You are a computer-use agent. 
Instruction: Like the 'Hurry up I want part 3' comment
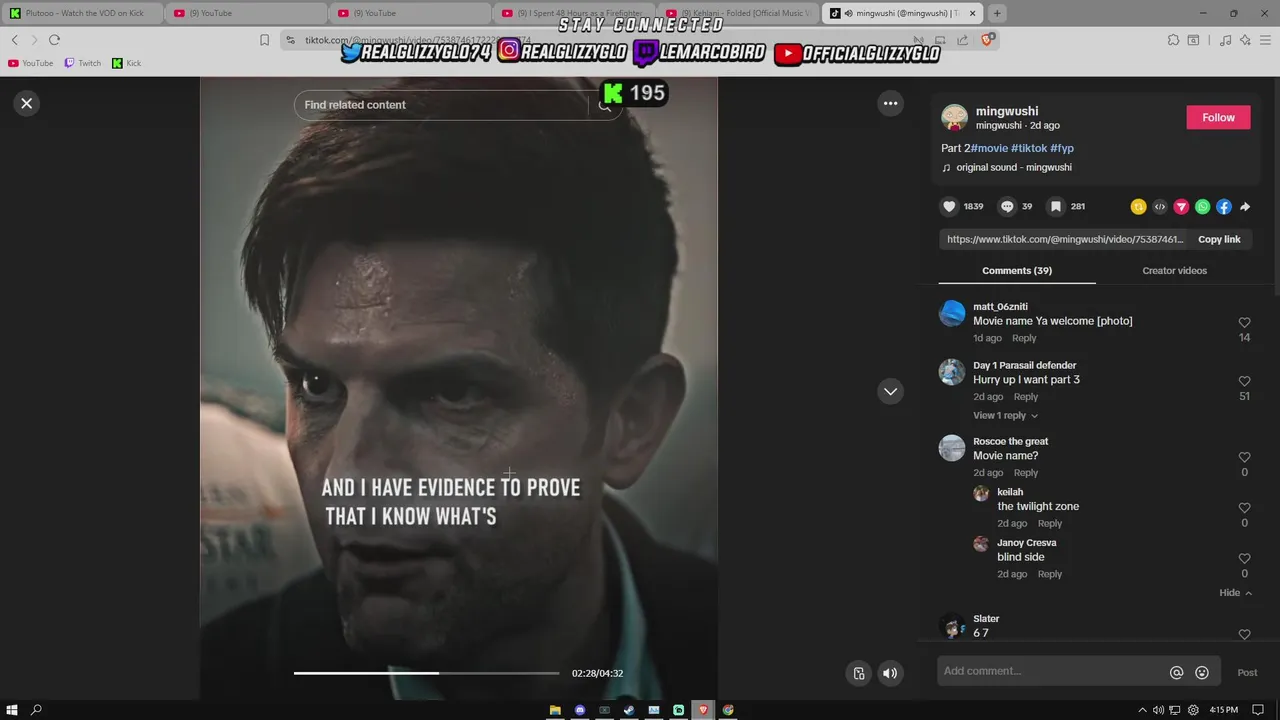click(x=1245, y=382)
